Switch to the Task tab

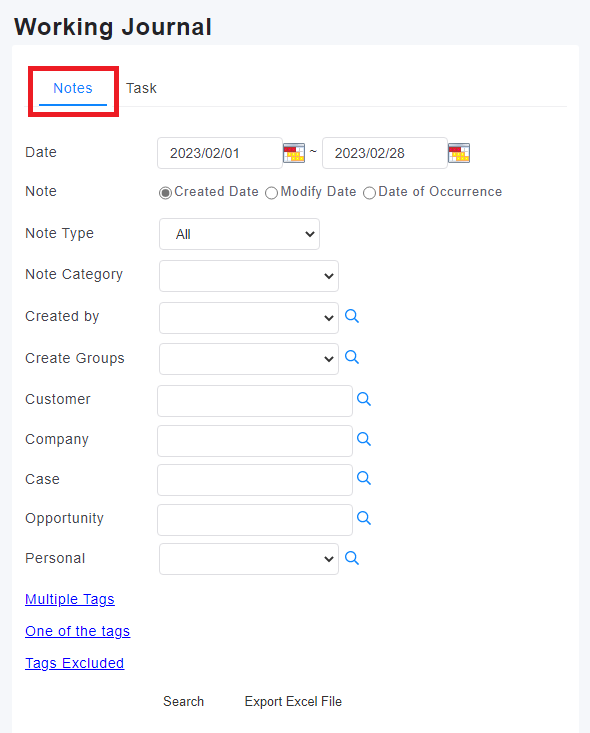coord(141,88)
